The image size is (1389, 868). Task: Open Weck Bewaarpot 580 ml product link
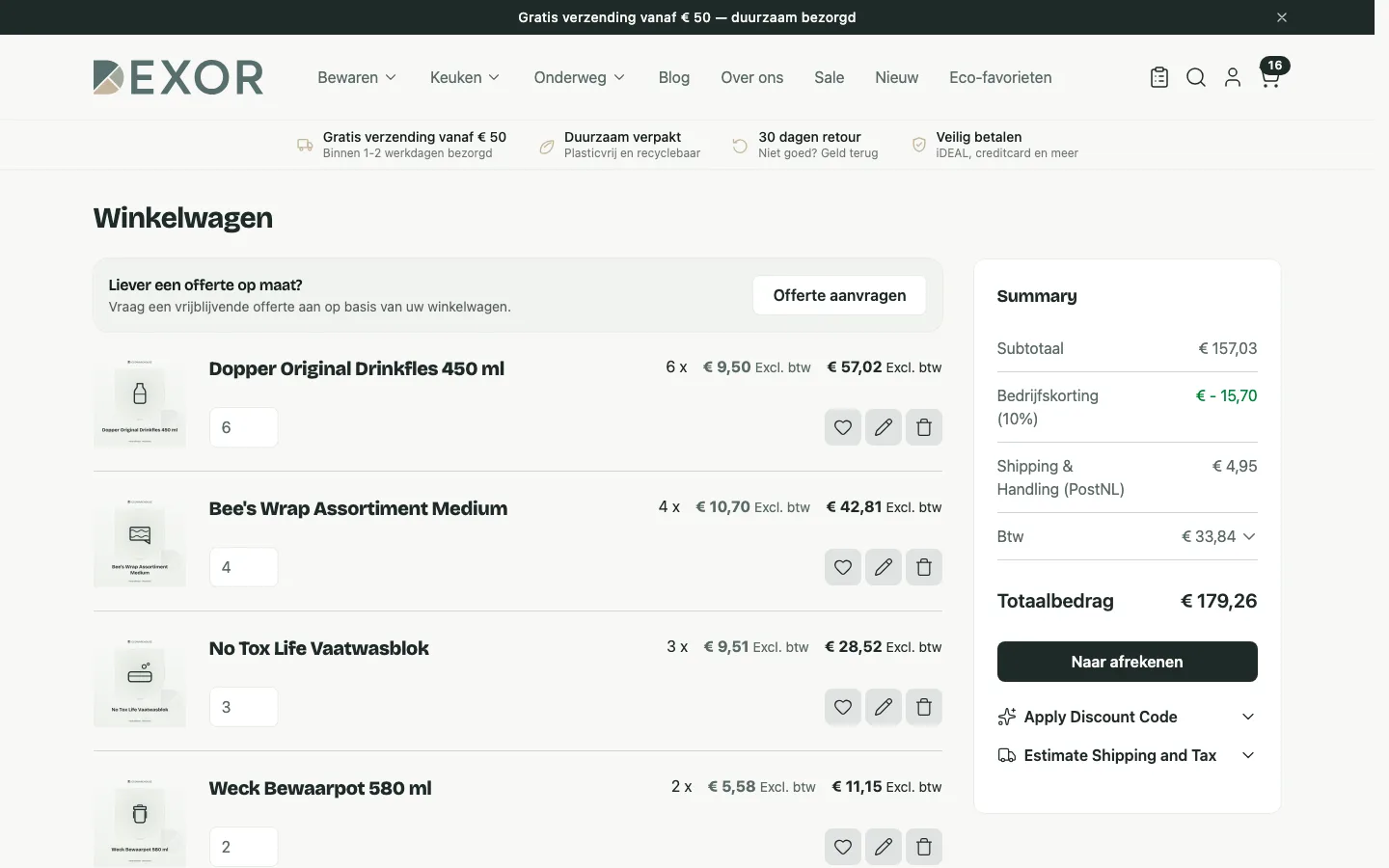coord(320,788)
